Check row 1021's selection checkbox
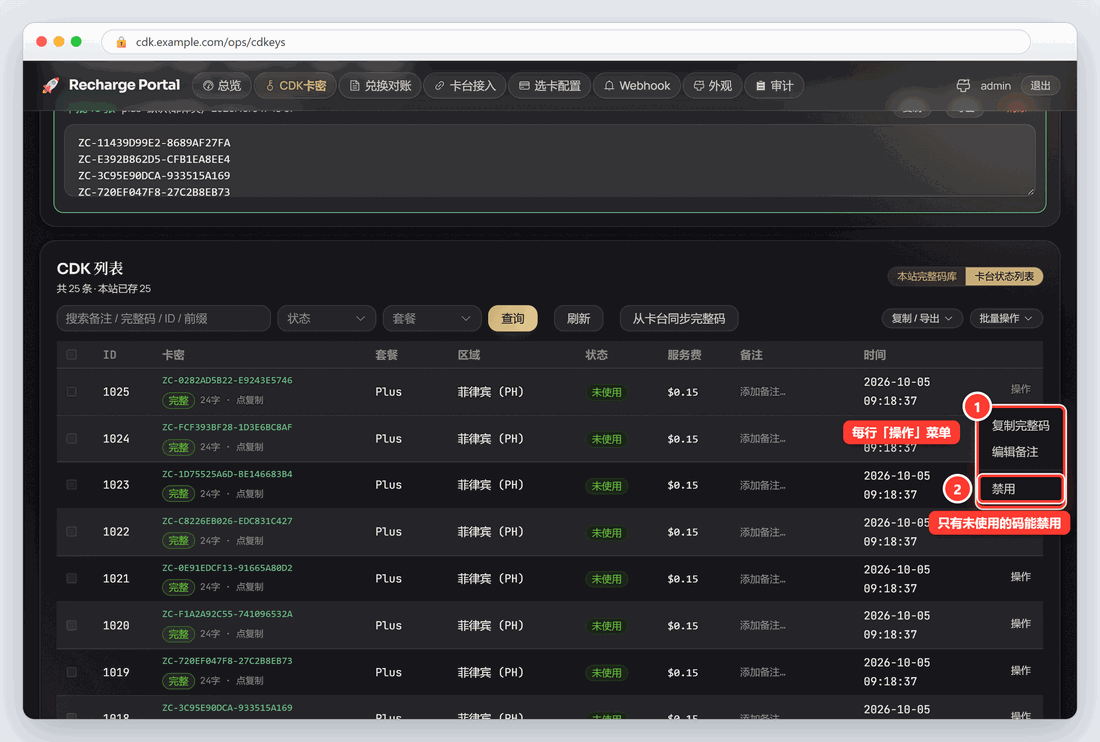The height and width of the screenshot is (742, 1100). pos(72,579)
